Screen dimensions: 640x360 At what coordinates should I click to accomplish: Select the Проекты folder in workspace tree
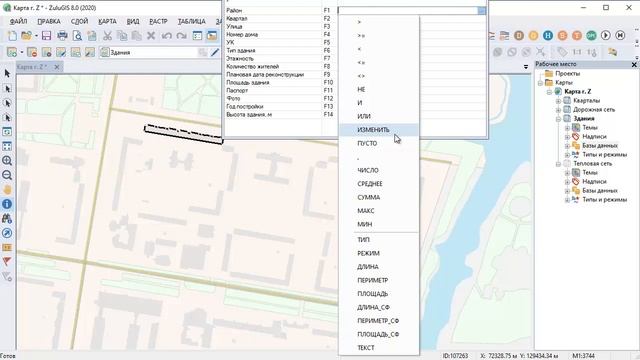[567, 73]
